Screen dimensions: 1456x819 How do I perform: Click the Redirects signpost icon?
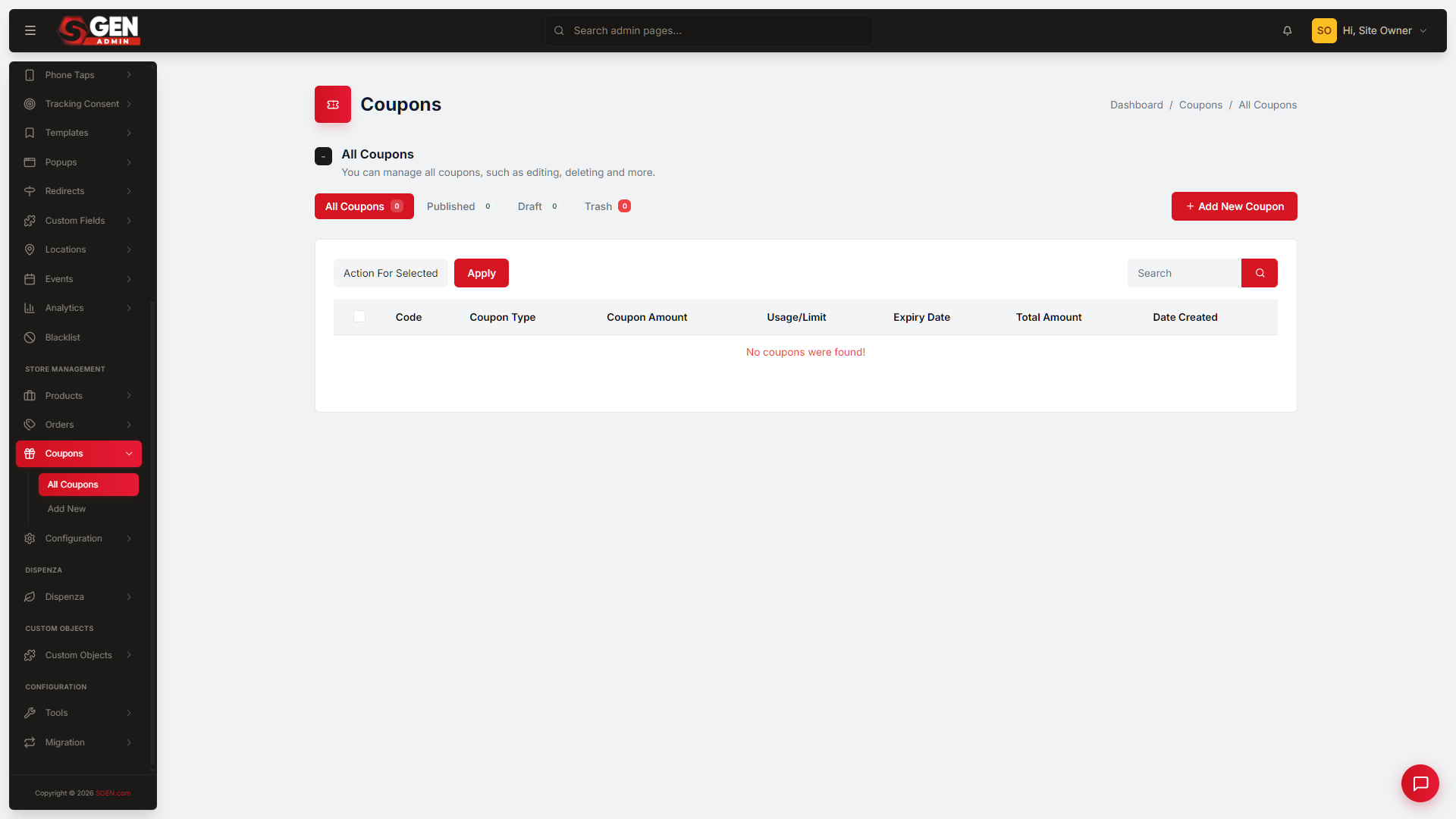(30, 191)
